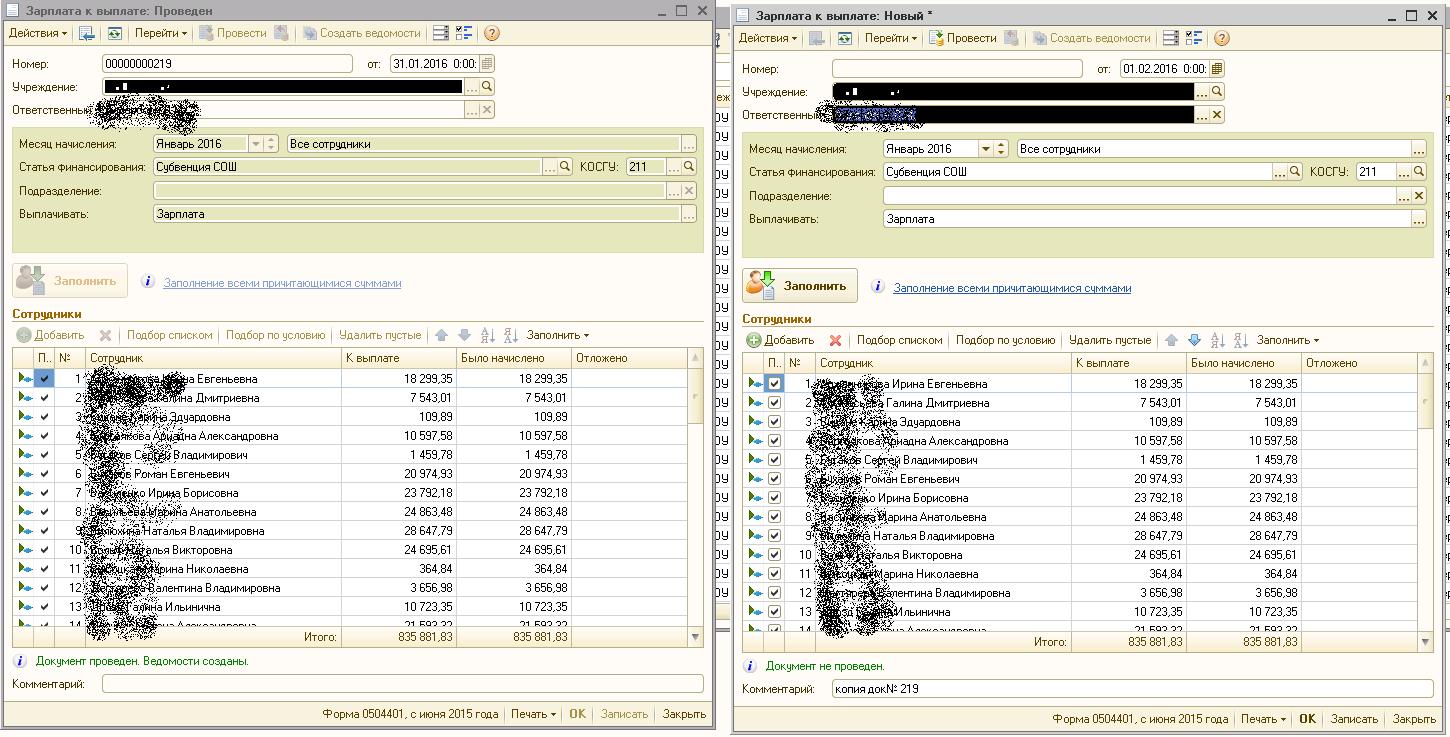The width and height of the screenshot is (1450, 737).
Task: Toggle checkbox for row 4 in Новый window
Action: click(x=774, y=441)
